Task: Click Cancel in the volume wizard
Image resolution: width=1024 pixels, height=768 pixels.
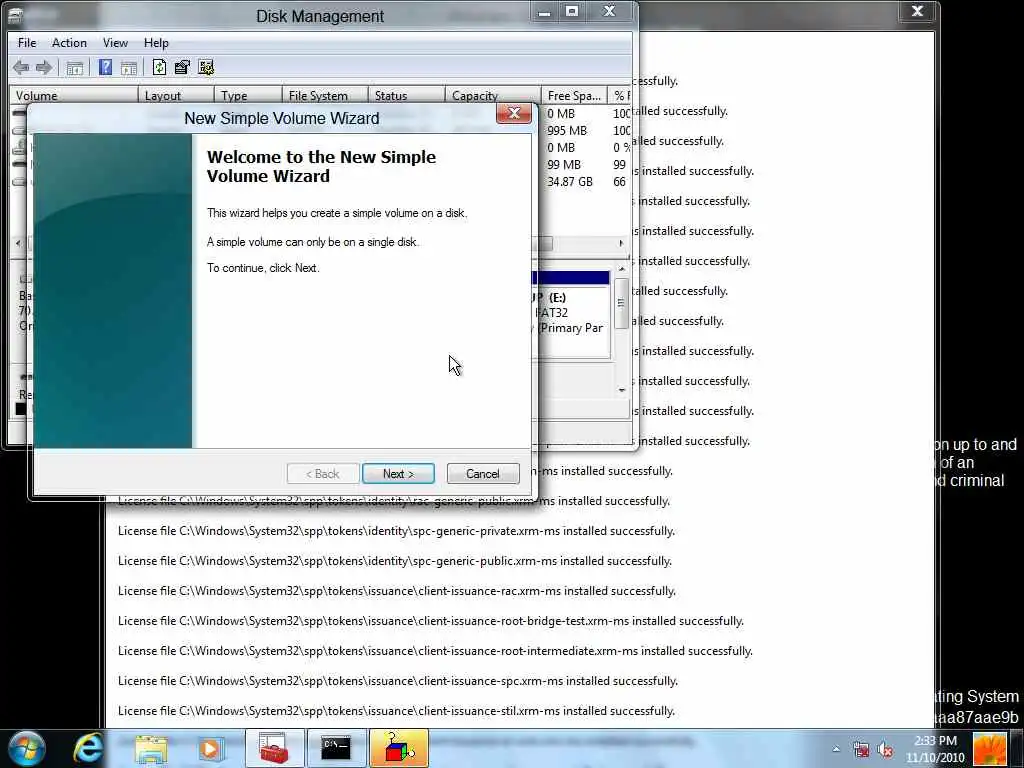Action: [x=483, y=473]
